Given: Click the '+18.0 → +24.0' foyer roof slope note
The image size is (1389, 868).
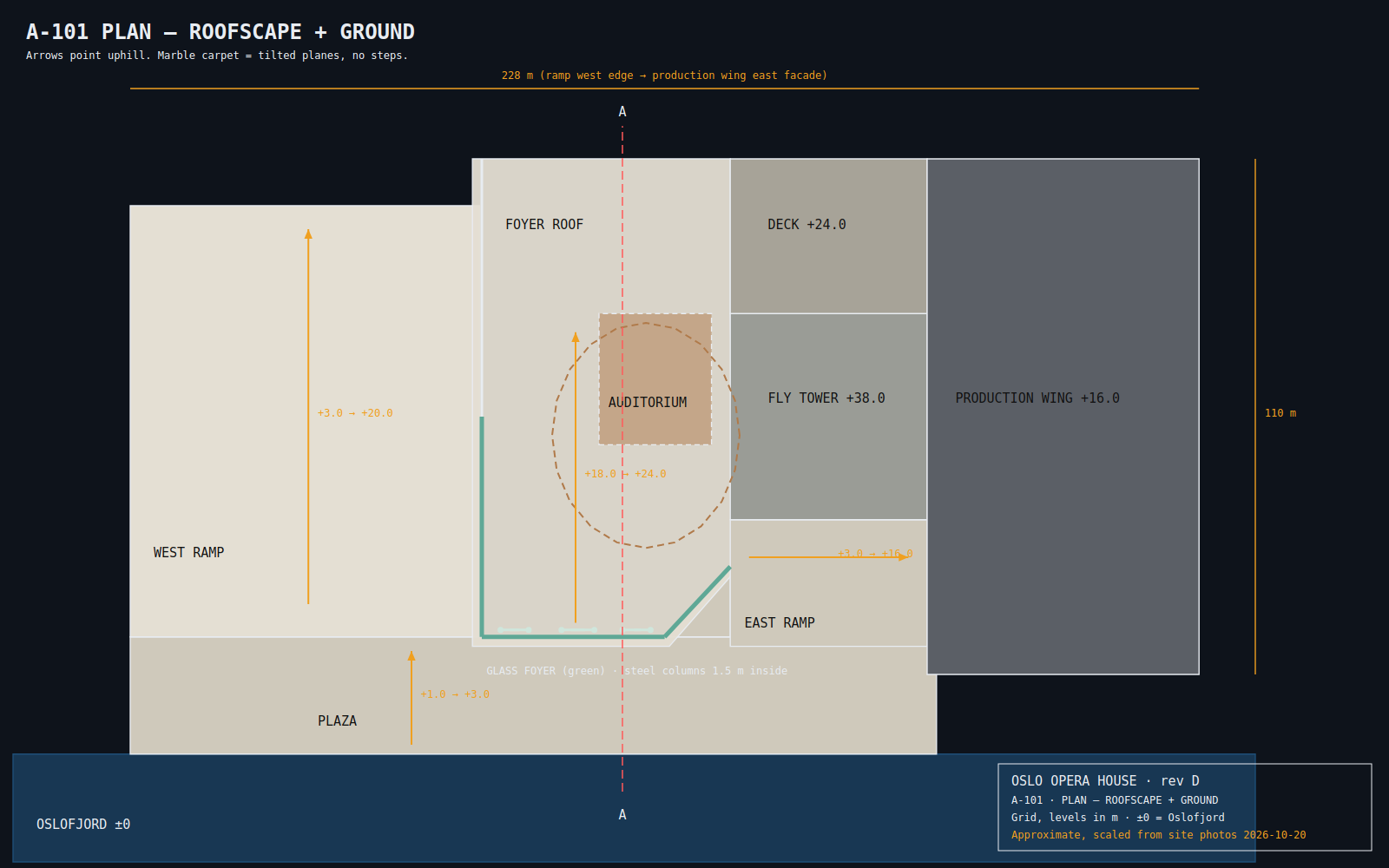Looking at the screenshot, I should [626, 474].
